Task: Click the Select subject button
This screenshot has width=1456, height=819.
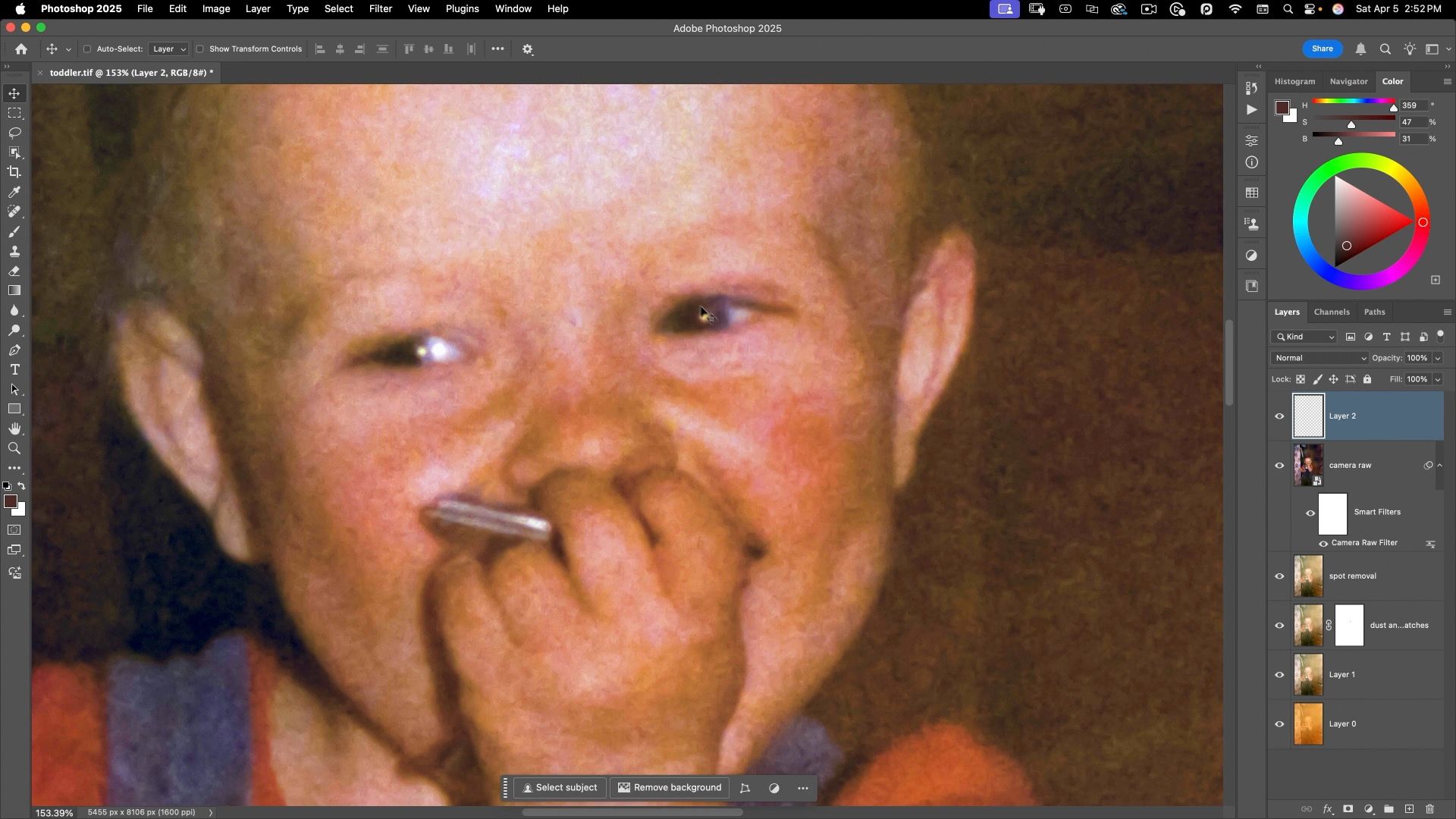Action: (560, 788)
